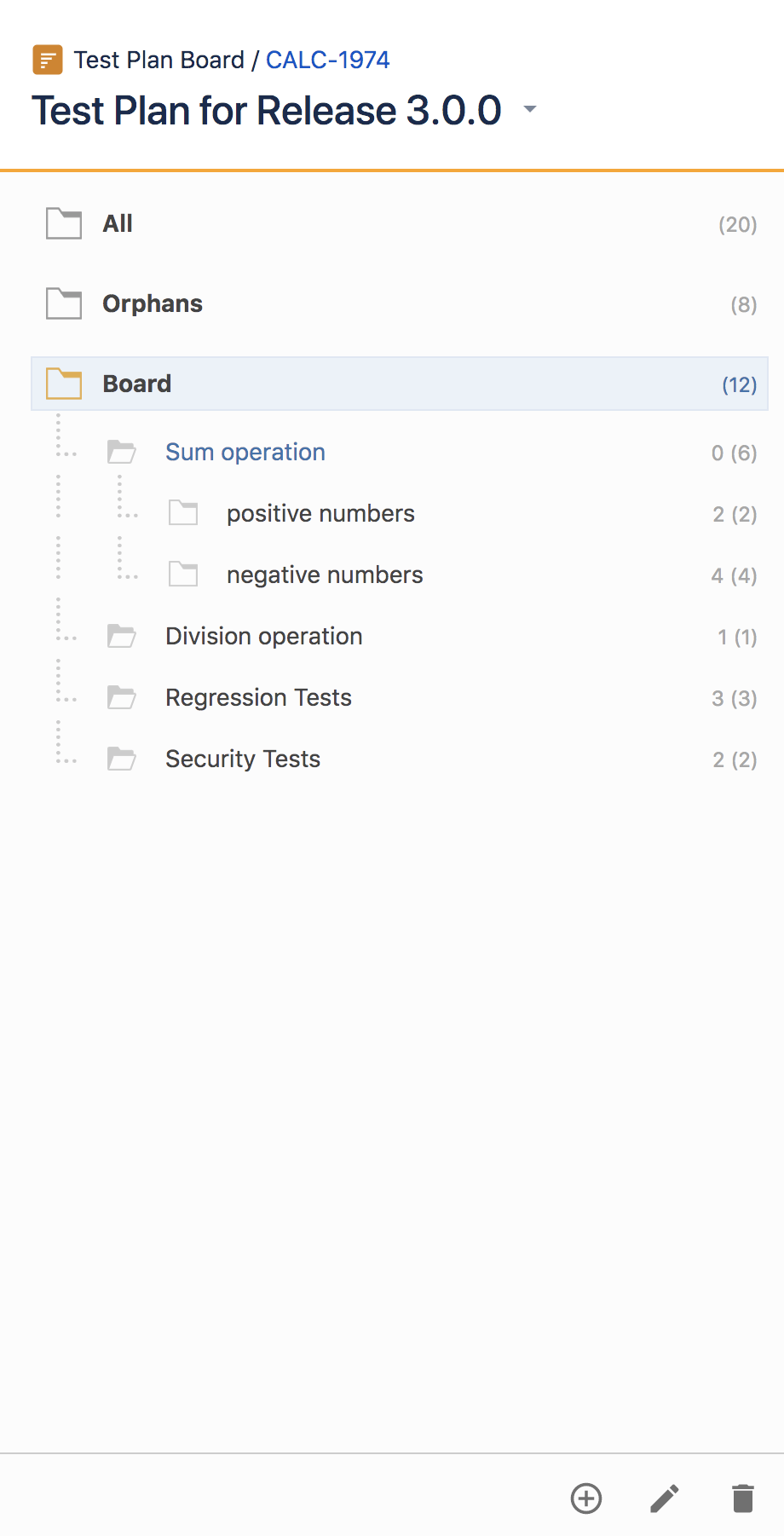Viewport: 784px width, 1536px height.
Task: Select the Regression Tests folder
Action: coord(258,697)
